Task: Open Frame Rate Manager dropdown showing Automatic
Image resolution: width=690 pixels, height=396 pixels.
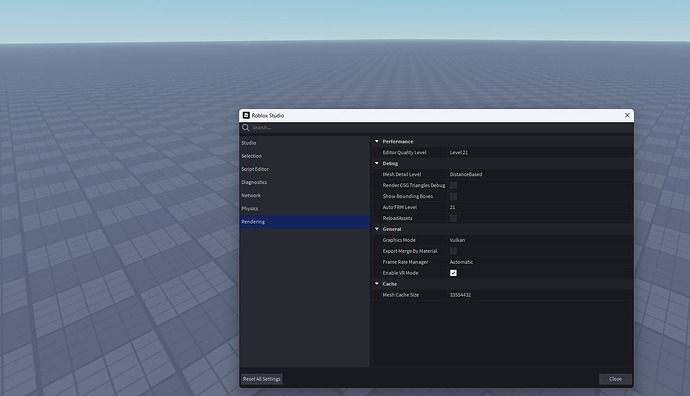Action: click(x=540, y=262)
